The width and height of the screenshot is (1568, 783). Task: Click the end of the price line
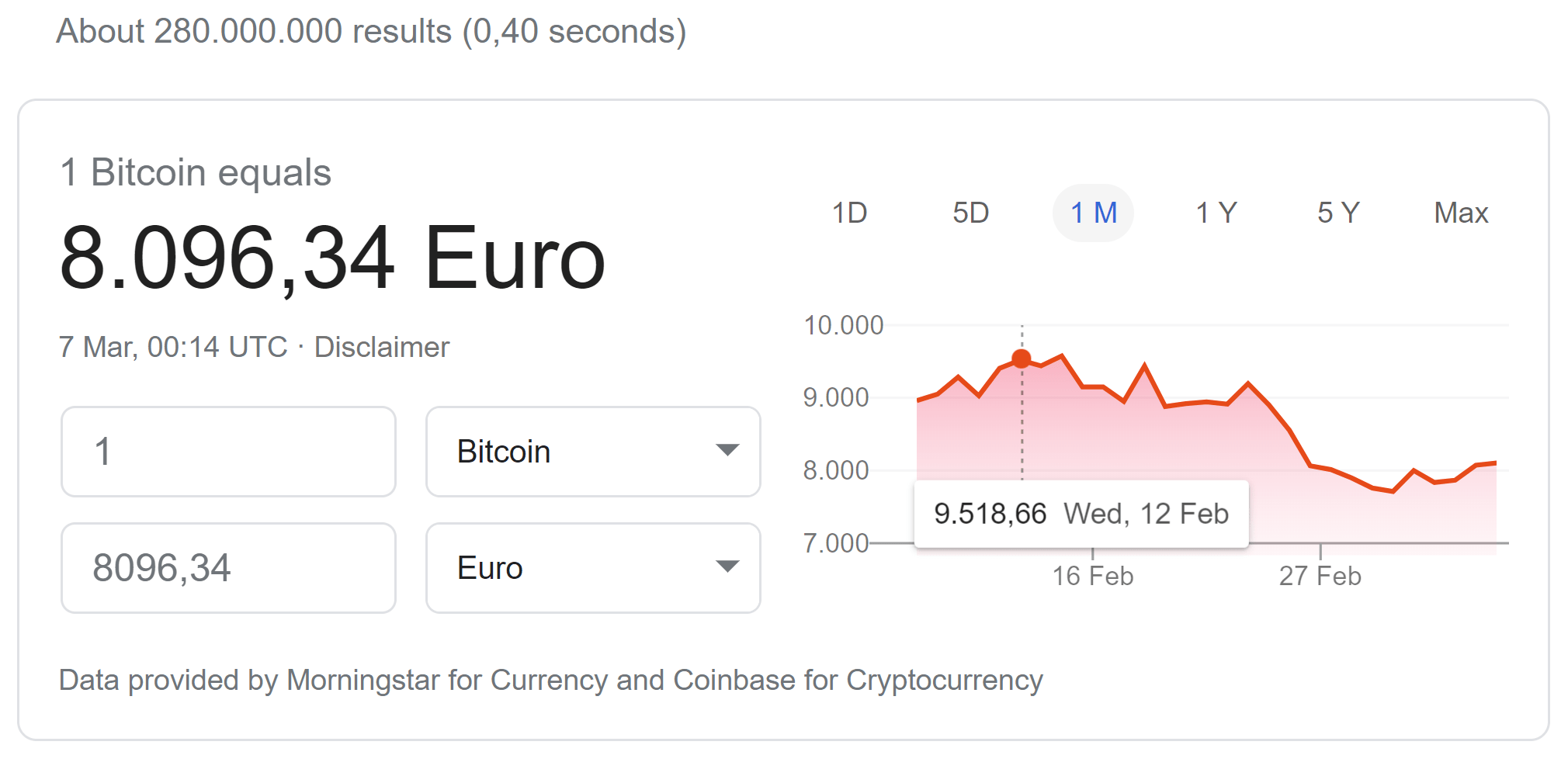[1494, 463]
